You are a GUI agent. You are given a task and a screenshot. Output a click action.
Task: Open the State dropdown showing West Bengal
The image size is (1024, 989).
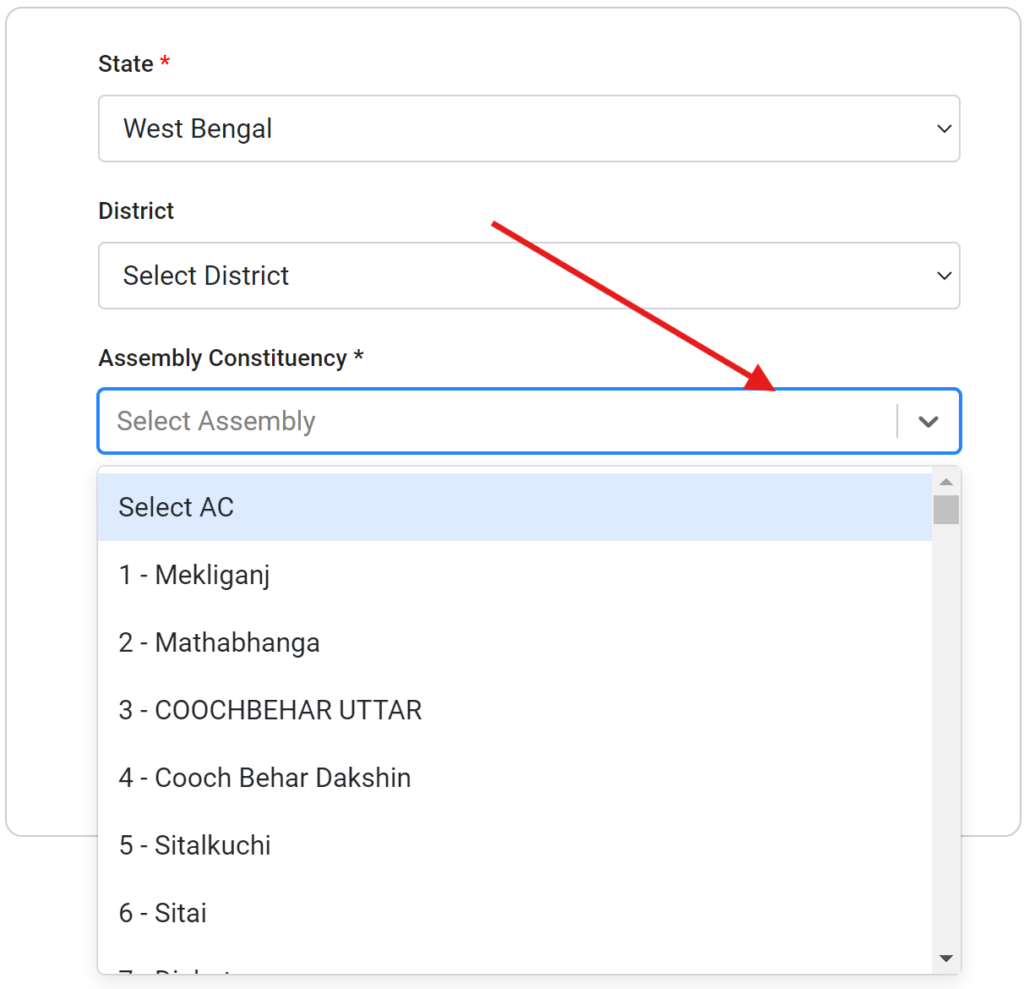coord(528,129)
